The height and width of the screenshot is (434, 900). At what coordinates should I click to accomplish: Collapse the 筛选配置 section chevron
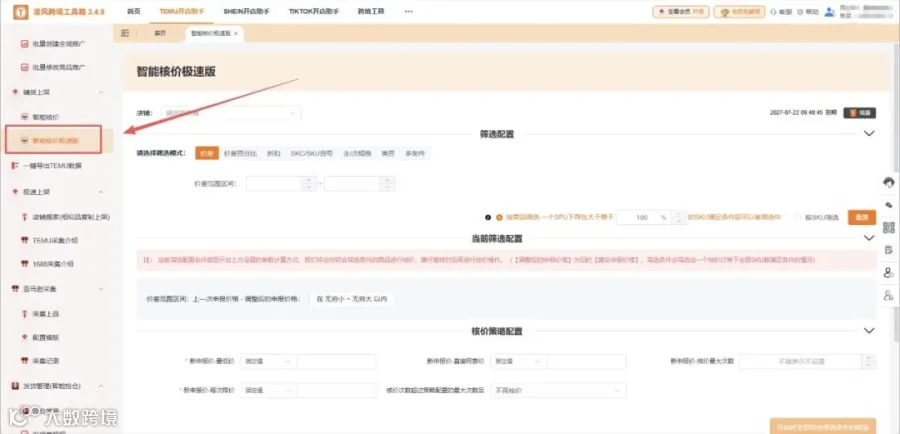click(x=869, y=134)
